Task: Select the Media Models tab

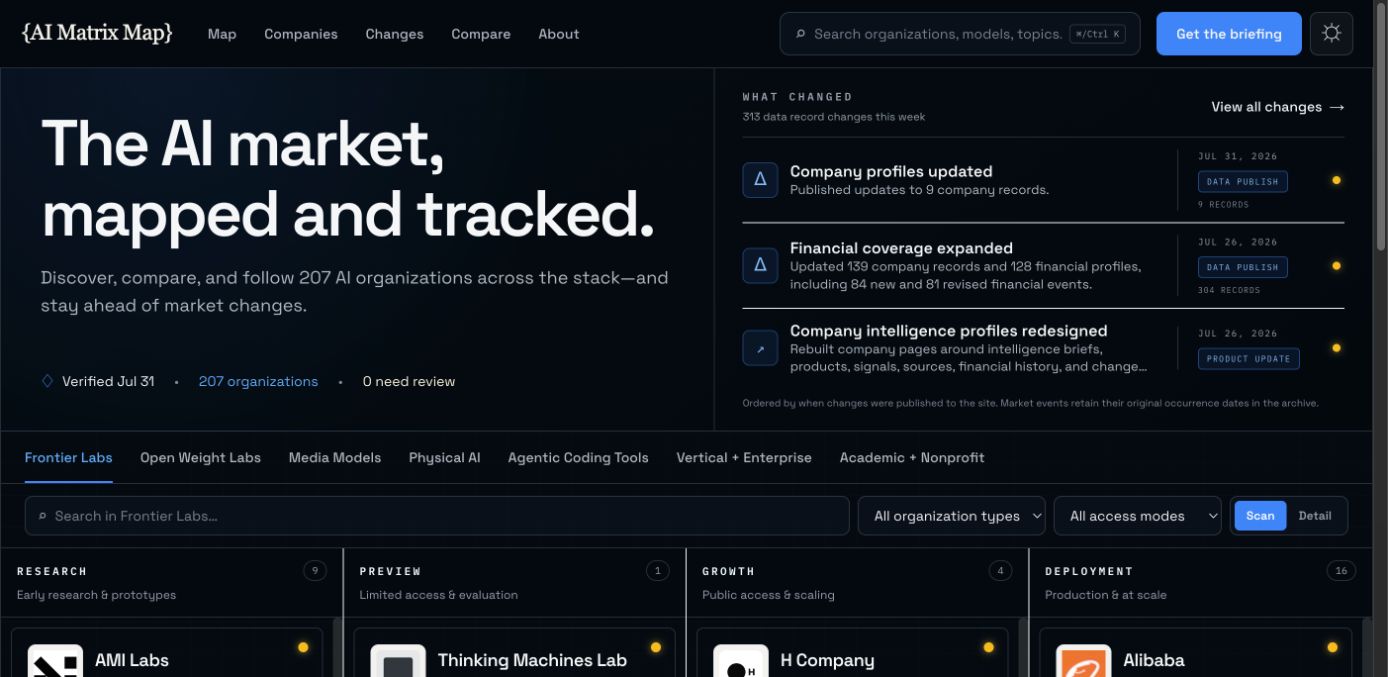Action: click(x=335, y=458)
